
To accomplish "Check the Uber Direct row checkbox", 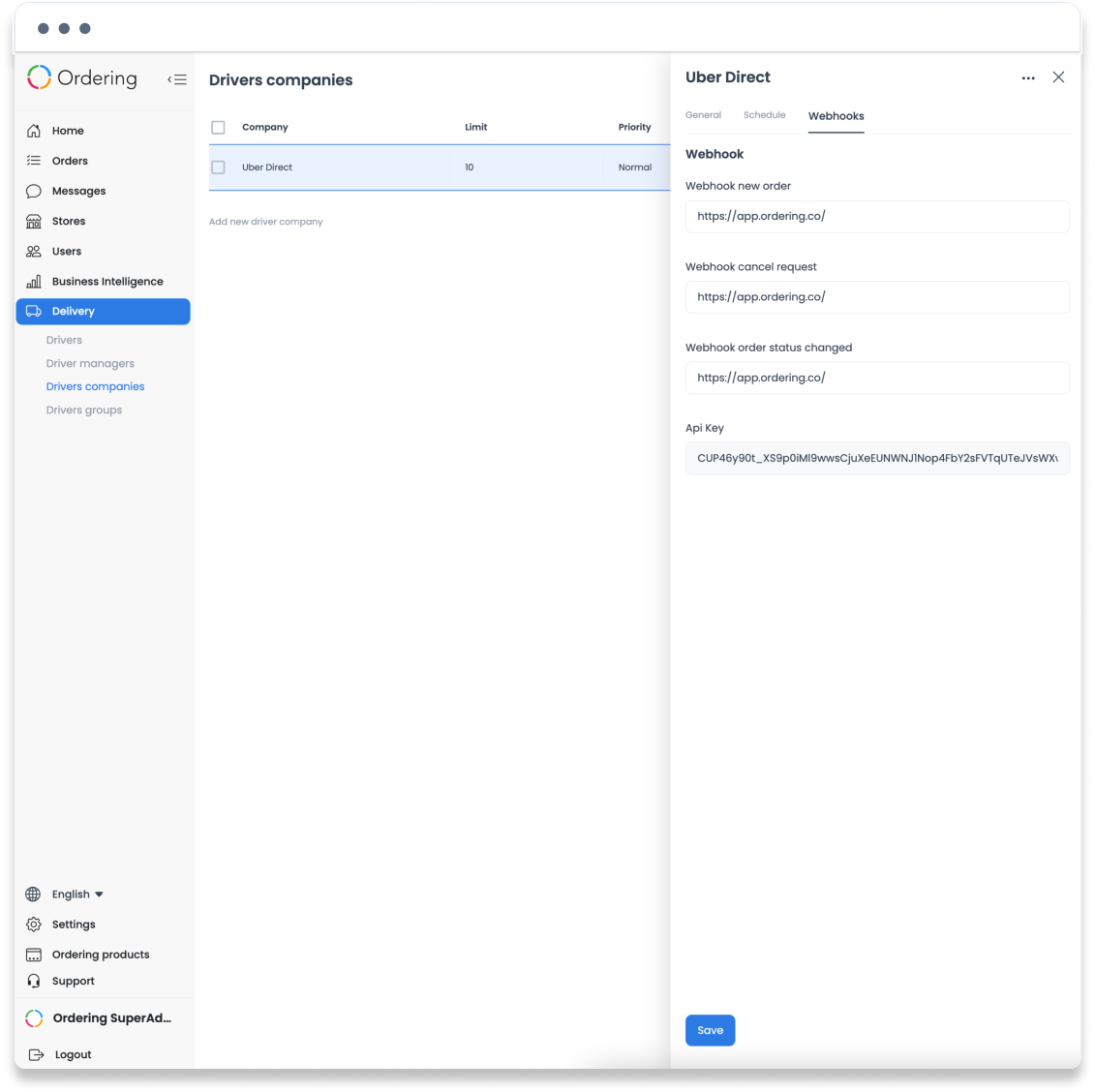I will pos(218,167).
